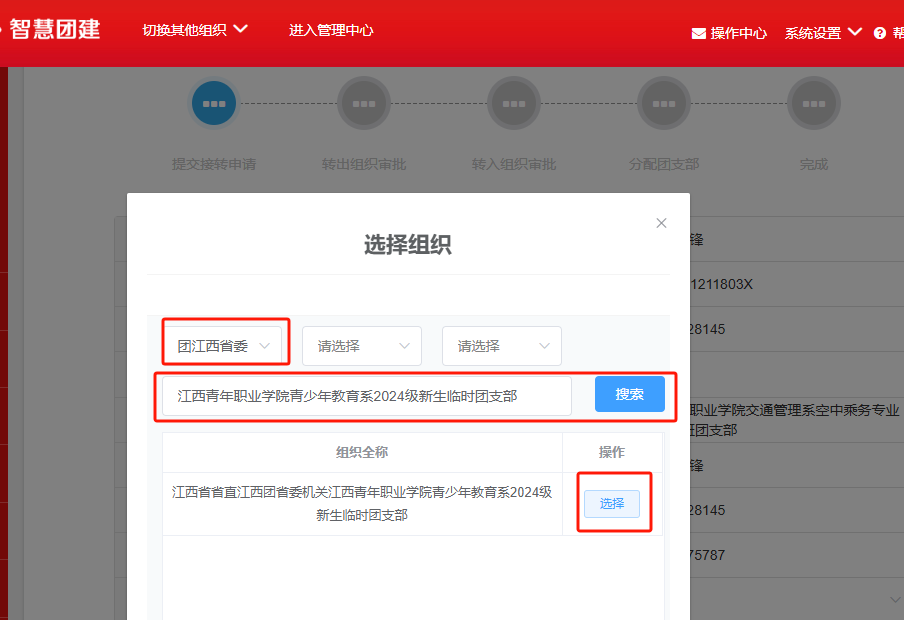Open the 团江西省委 dropdown
Screen dimensions: 904x620
[225, 346]
